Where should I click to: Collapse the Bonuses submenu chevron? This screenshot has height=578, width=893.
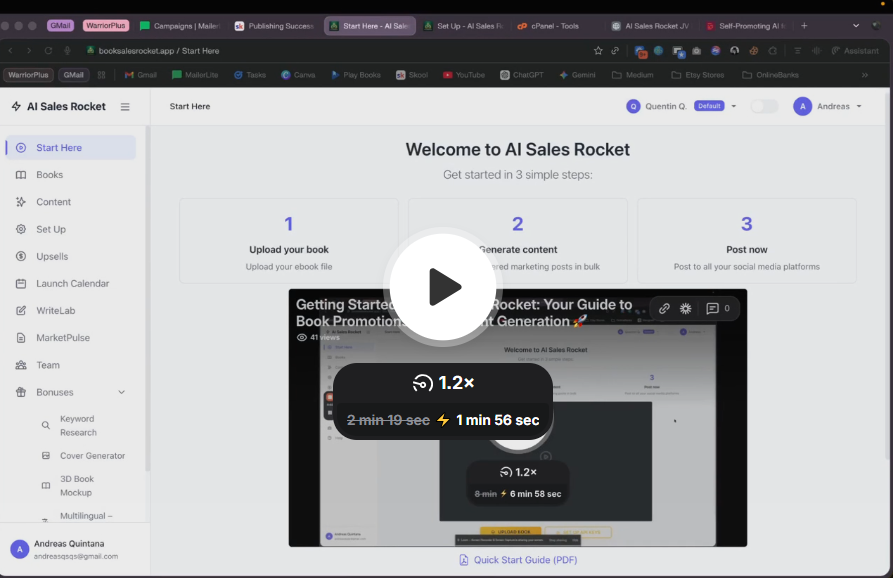click(122, 392)
